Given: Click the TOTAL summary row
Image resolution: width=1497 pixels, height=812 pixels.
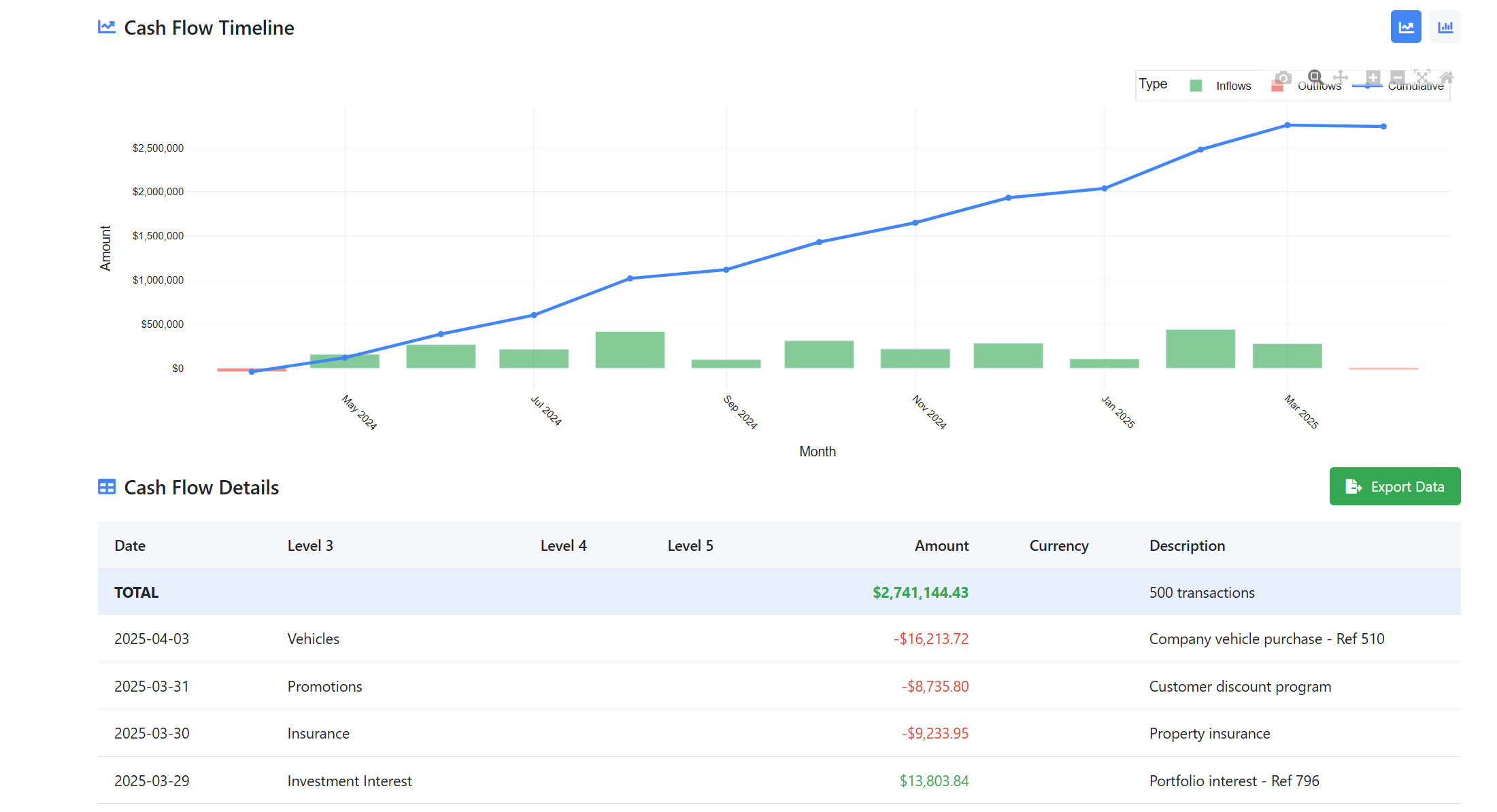Looking at the screenshot, I should point(778,592).
